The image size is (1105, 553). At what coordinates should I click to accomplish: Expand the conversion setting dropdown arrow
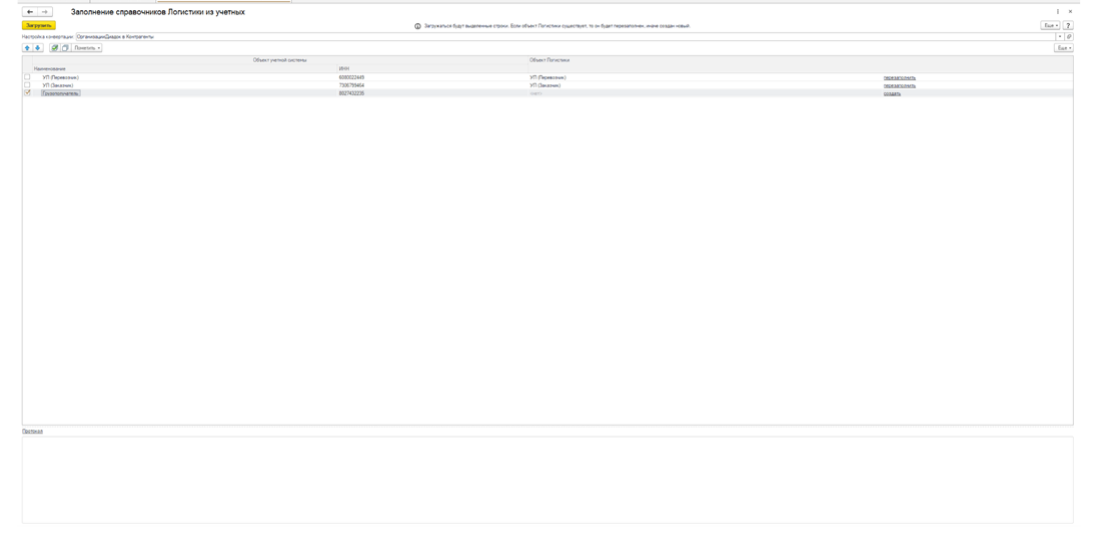pyautogui.click(x=1061, y=37)
